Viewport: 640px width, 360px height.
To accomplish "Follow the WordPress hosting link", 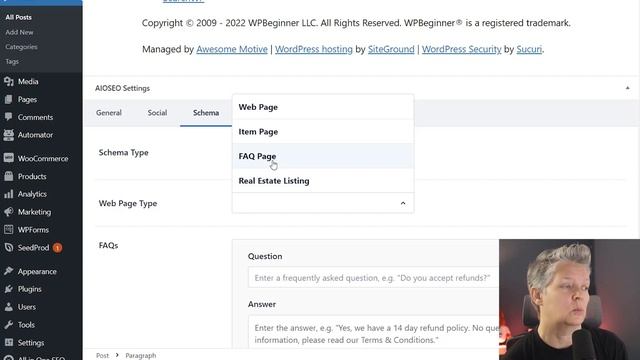I will pyautogui.click(x=313, y=49).
